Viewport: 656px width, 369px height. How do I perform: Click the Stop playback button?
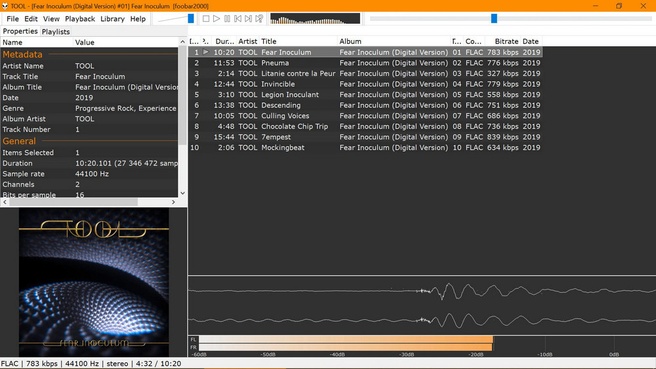(206, 18)
